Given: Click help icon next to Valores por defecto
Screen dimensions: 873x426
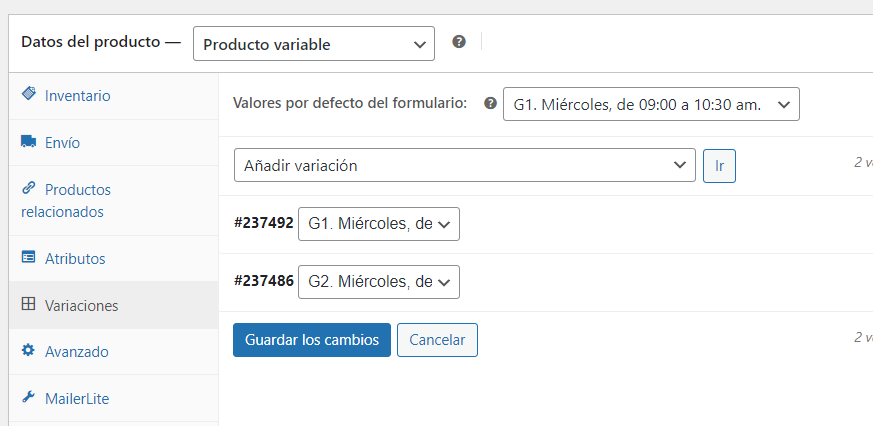Looking at the screenshot, I should click(x=491, y=103).
